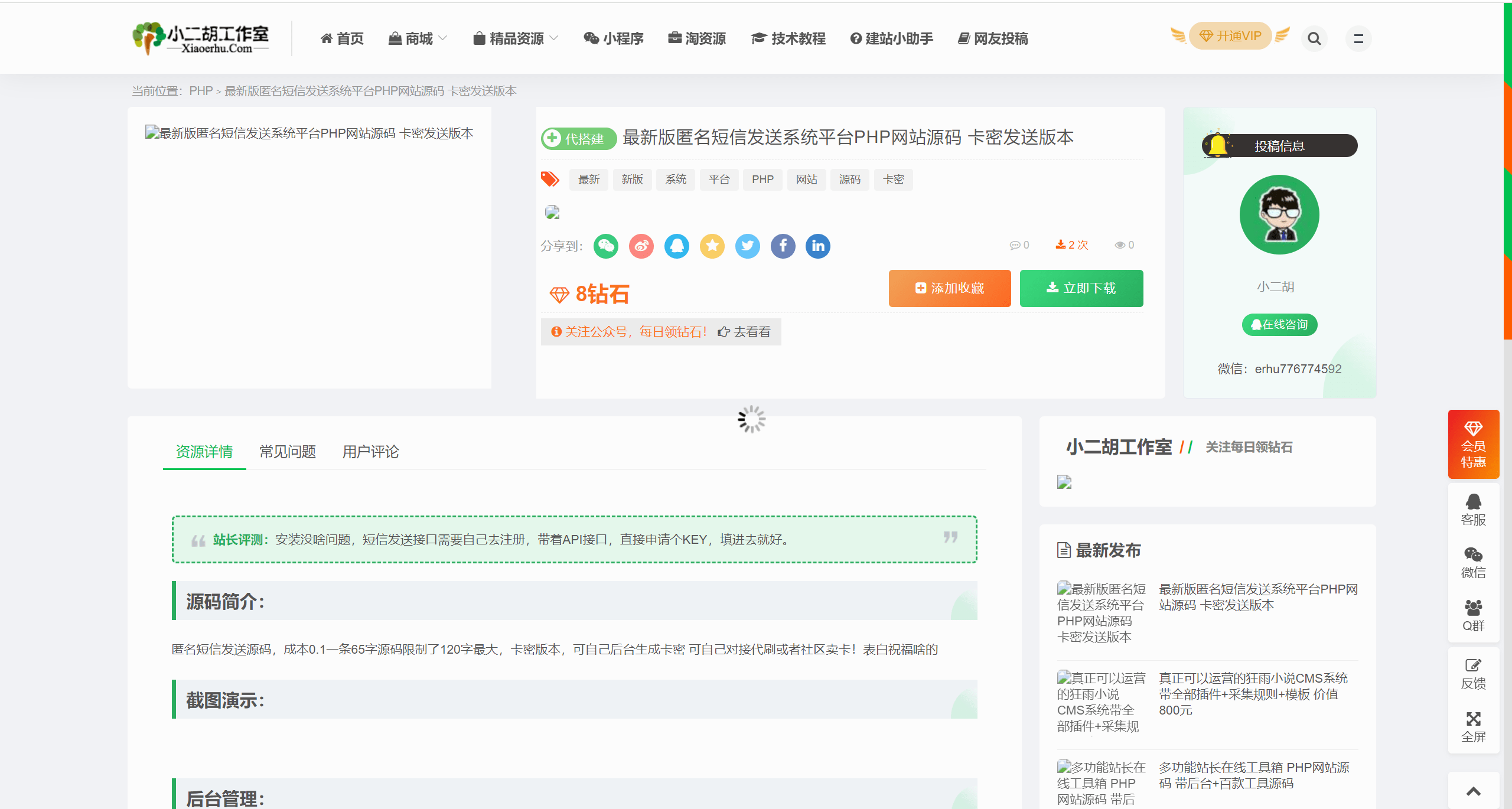The height and width of the screenshot is (809, 1512).
Task: Select the 新版 tag
Action: pyautogui.click(x=632, y=180)
